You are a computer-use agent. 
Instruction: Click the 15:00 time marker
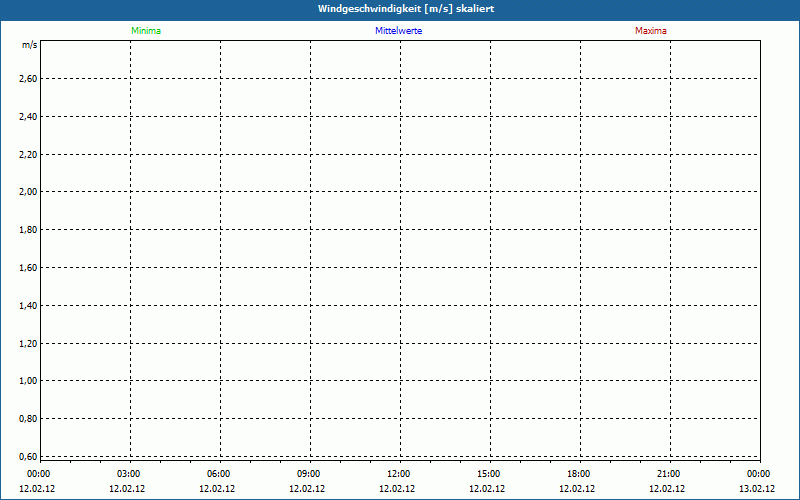489,474
